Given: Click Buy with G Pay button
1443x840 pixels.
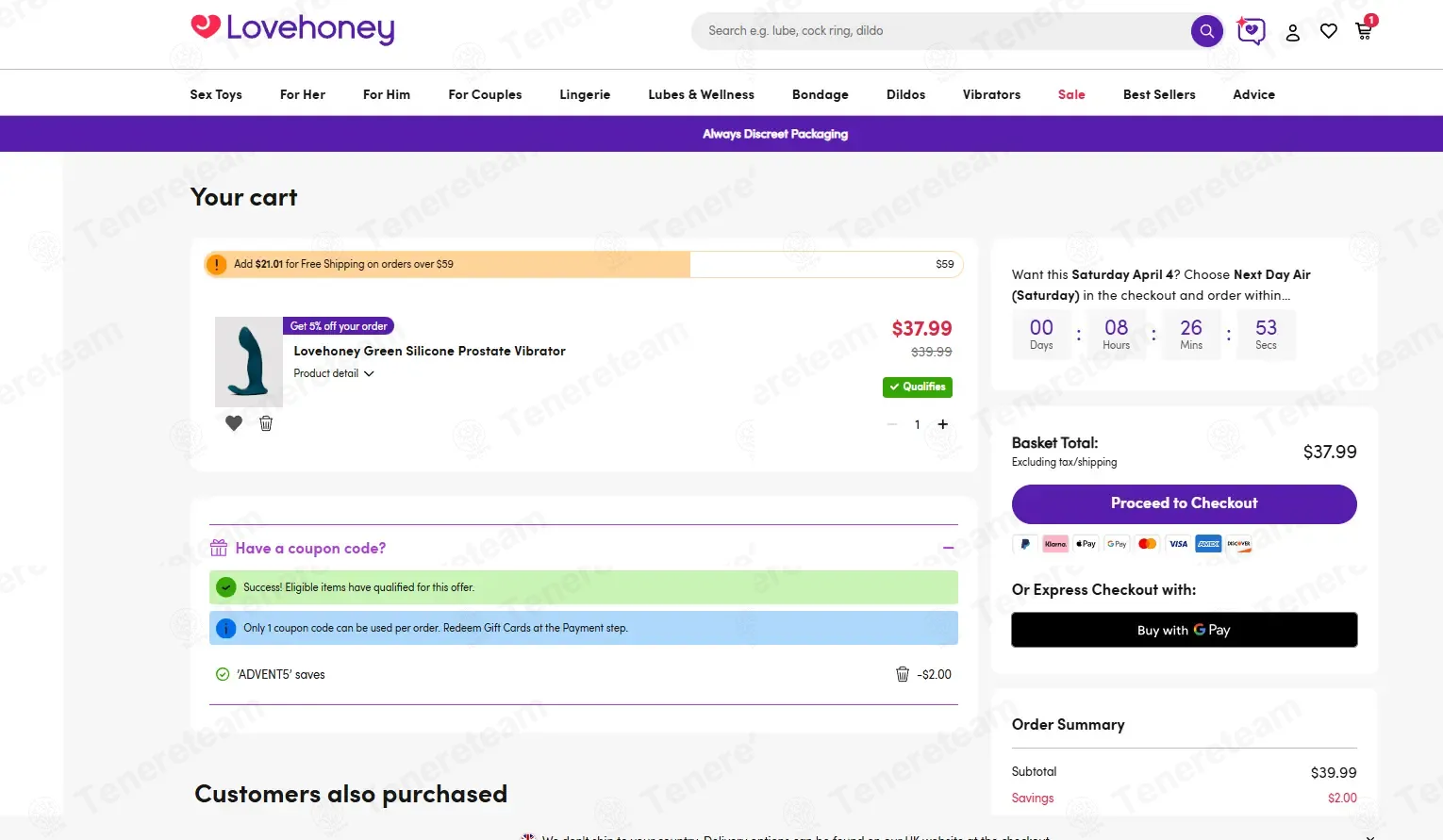Looking at the screenshot, I should pos(1185,630).
